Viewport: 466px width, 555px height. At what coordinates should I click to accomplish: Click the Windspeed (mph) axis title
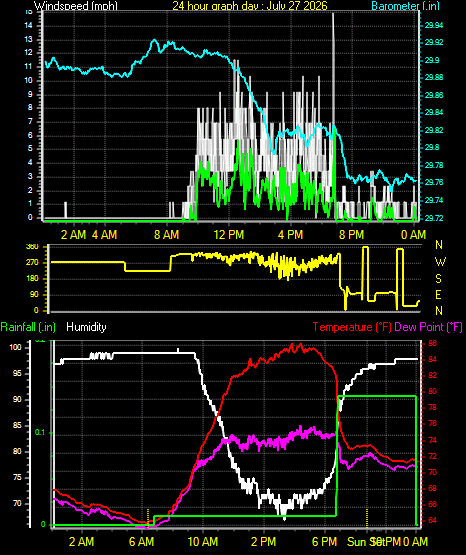coord(76,6)
